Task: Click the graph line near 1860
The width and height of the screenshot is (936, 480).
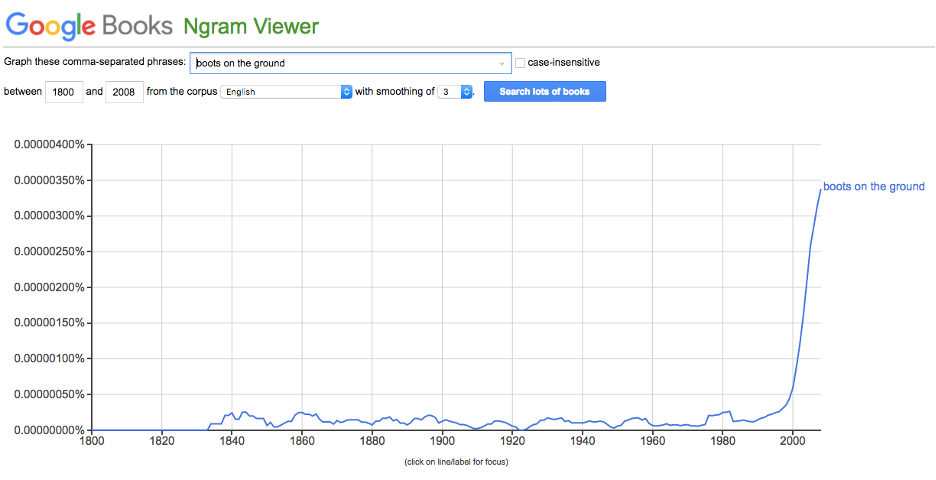Action: point(302,412)
